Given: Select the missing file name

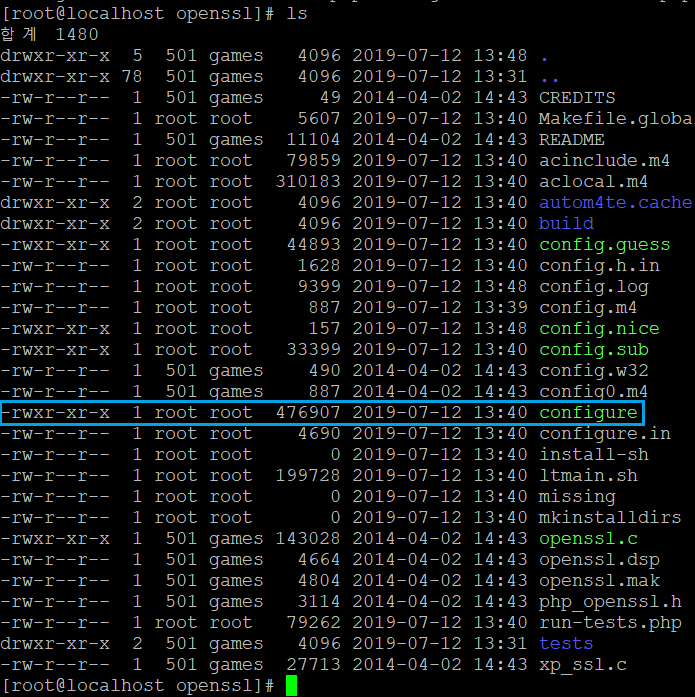Looking at the screenshot, I should click(577, 497).
